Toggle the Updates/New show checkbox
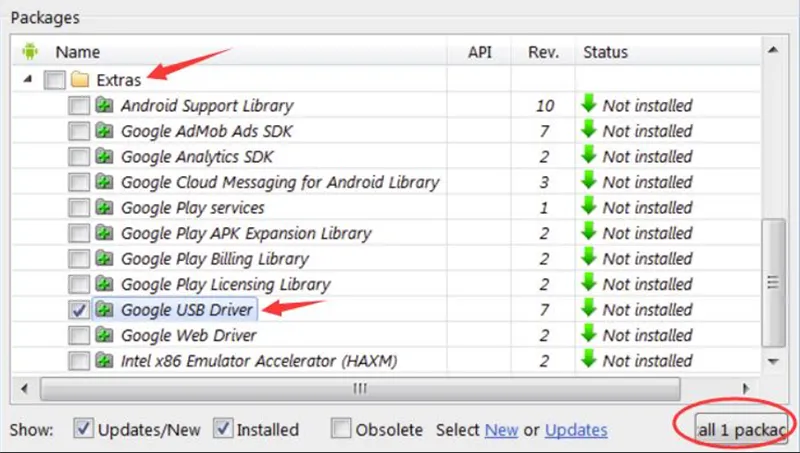Viewport: 800px width, 453px height. [x=84, y=429]
